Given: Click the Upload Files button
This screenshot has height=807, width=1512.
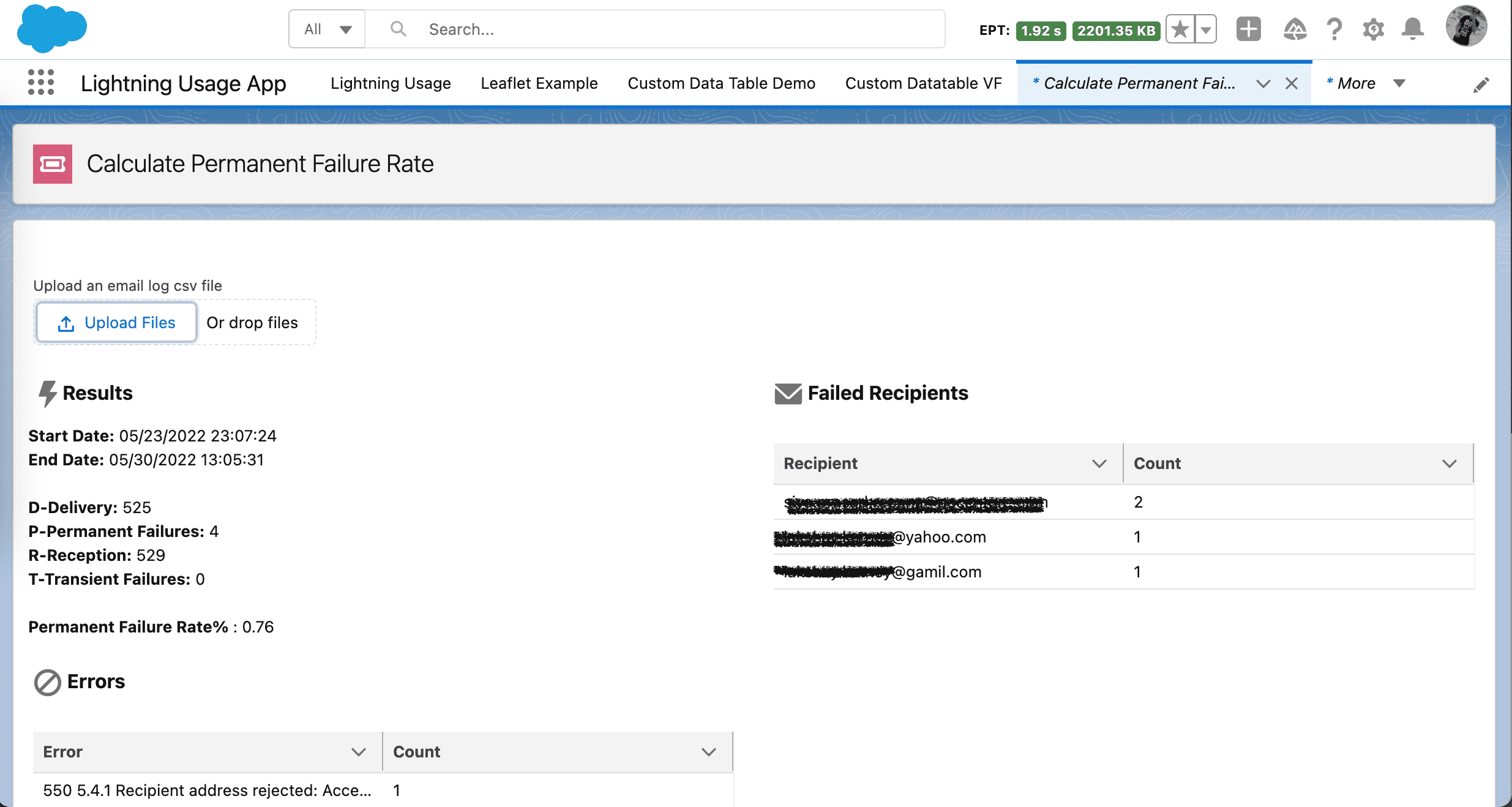Looking at the screenshot, I should pyautogui.click(x=116, y=322).
